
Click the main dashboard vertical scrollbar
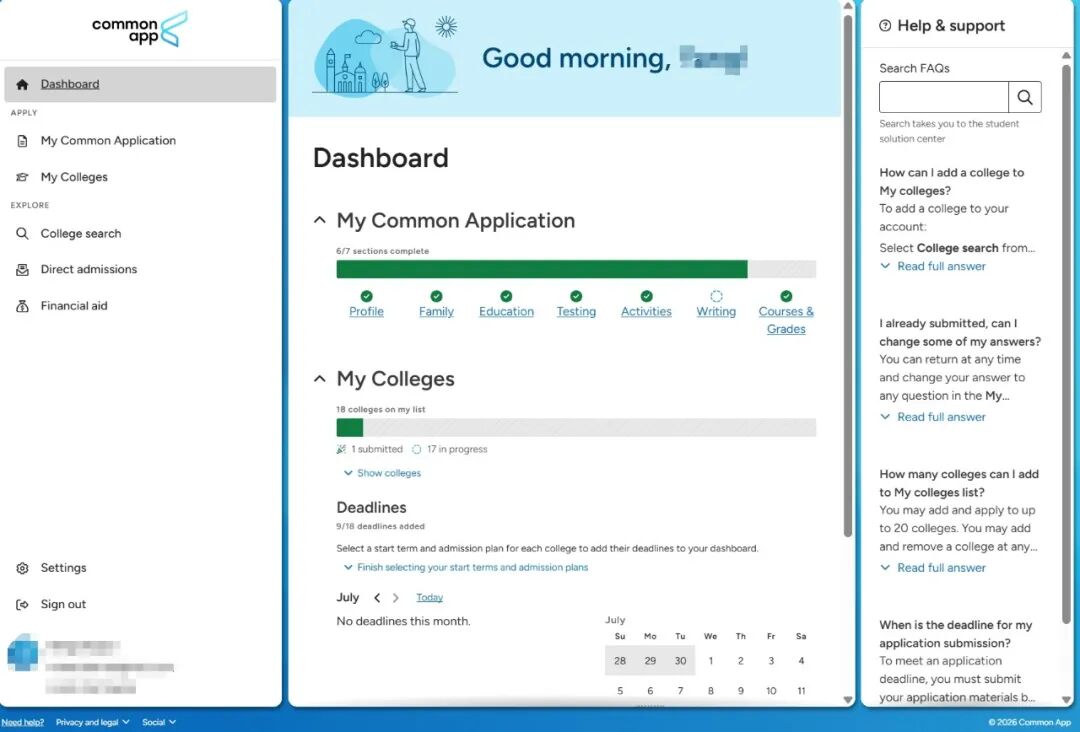(x=848, y=275)
